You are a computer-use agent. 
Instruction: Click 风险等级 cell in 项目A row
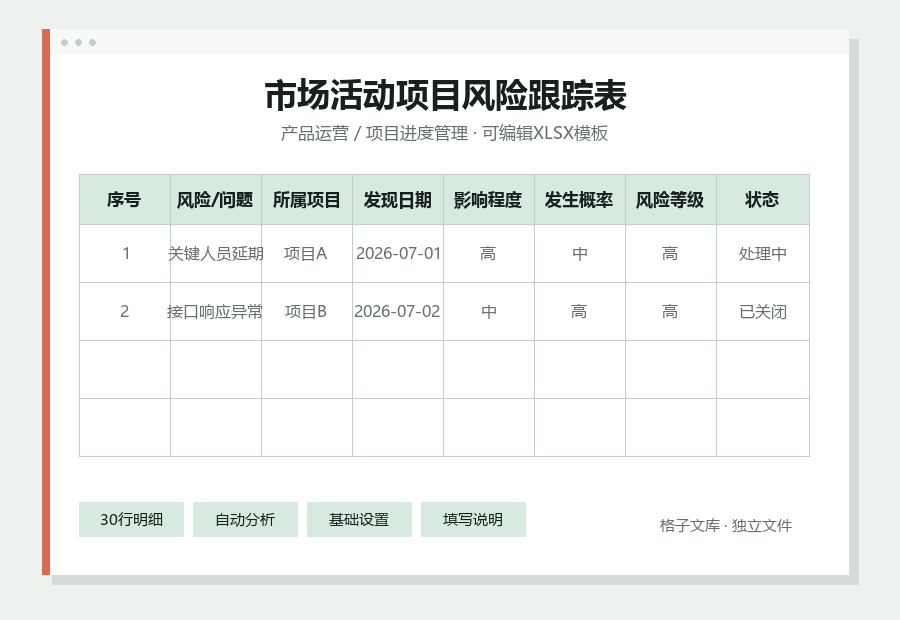pos(671,254)
